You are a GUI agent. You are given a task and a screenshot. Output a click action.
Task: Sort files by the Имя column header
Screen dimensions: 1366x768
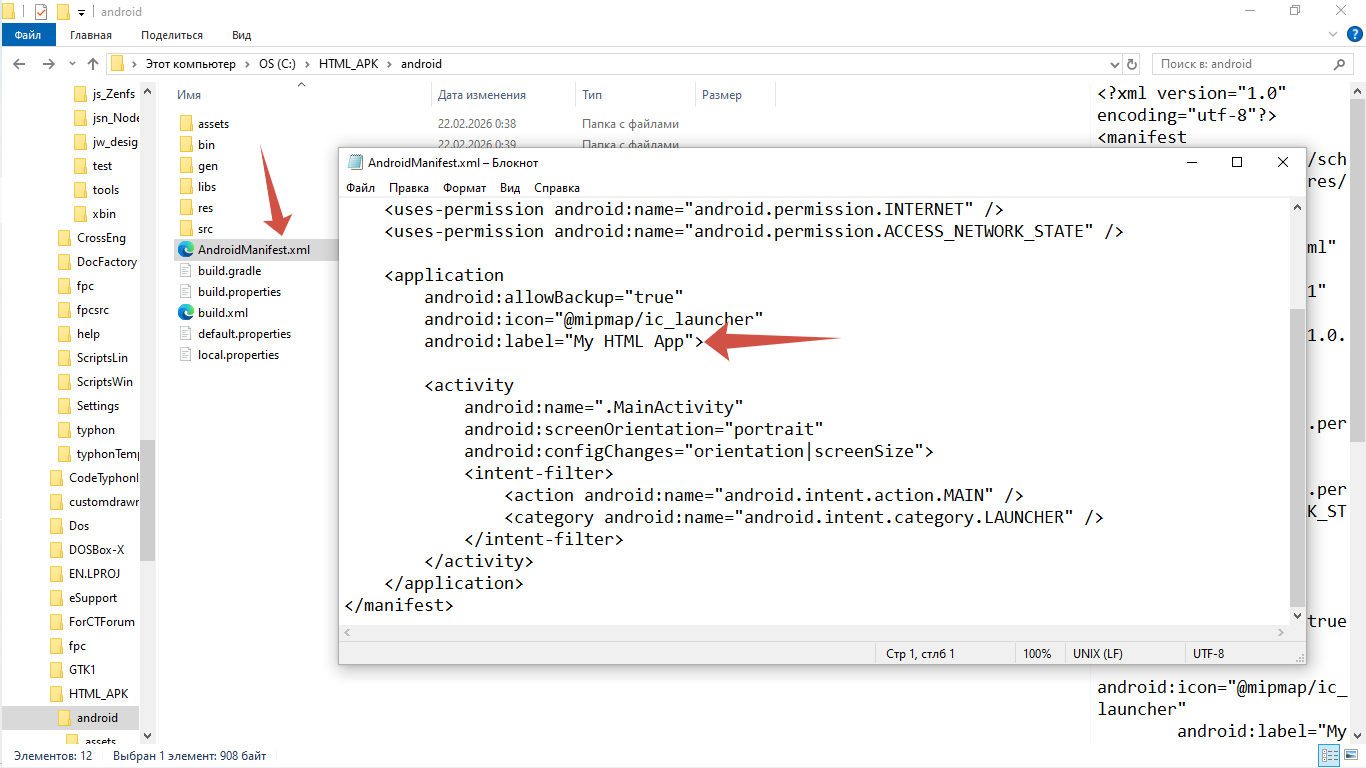pos(190,95)
